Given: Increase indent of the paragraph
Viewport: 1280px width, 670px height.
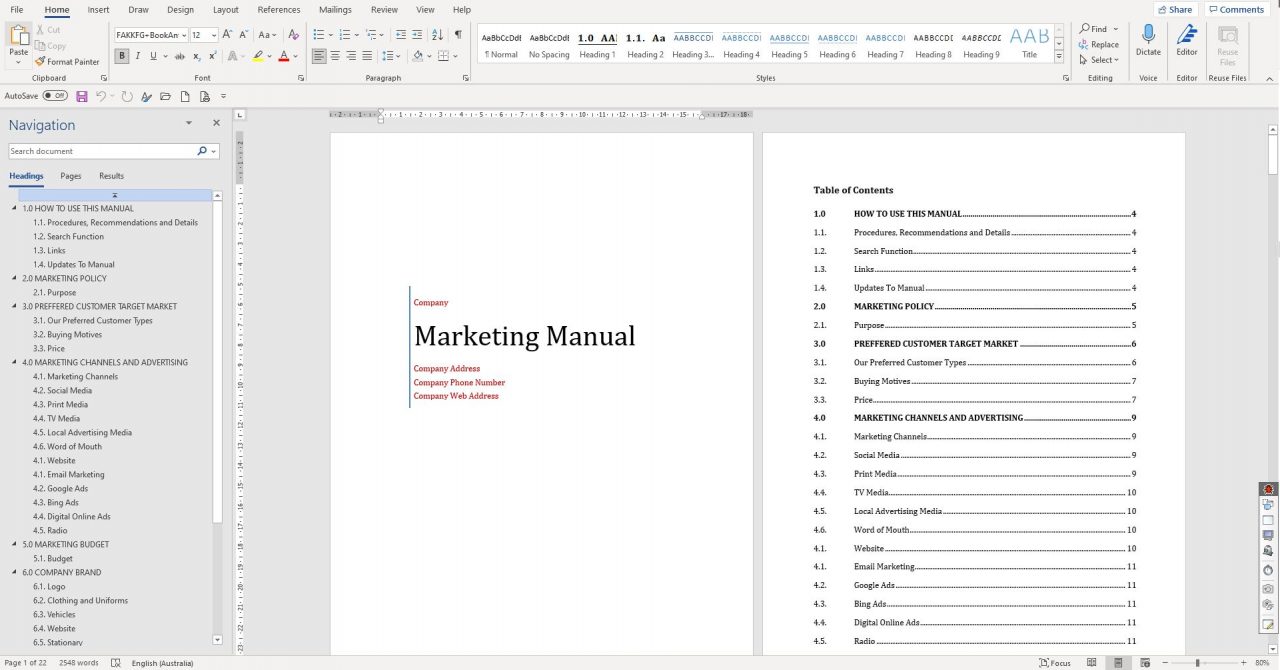Looking at the screenshot, I should pyautogui.click(x=398, y=33).
